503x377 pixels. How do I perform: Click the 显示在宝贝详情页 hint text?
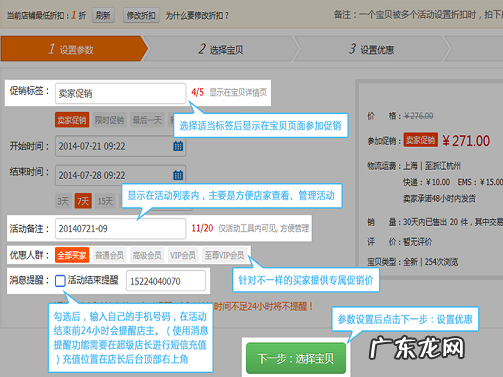point(238,93)
